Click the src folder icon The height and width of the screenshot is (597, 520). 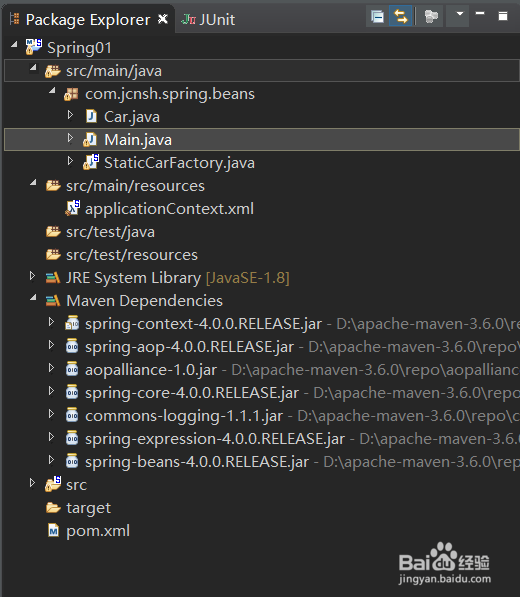point(53,484)
